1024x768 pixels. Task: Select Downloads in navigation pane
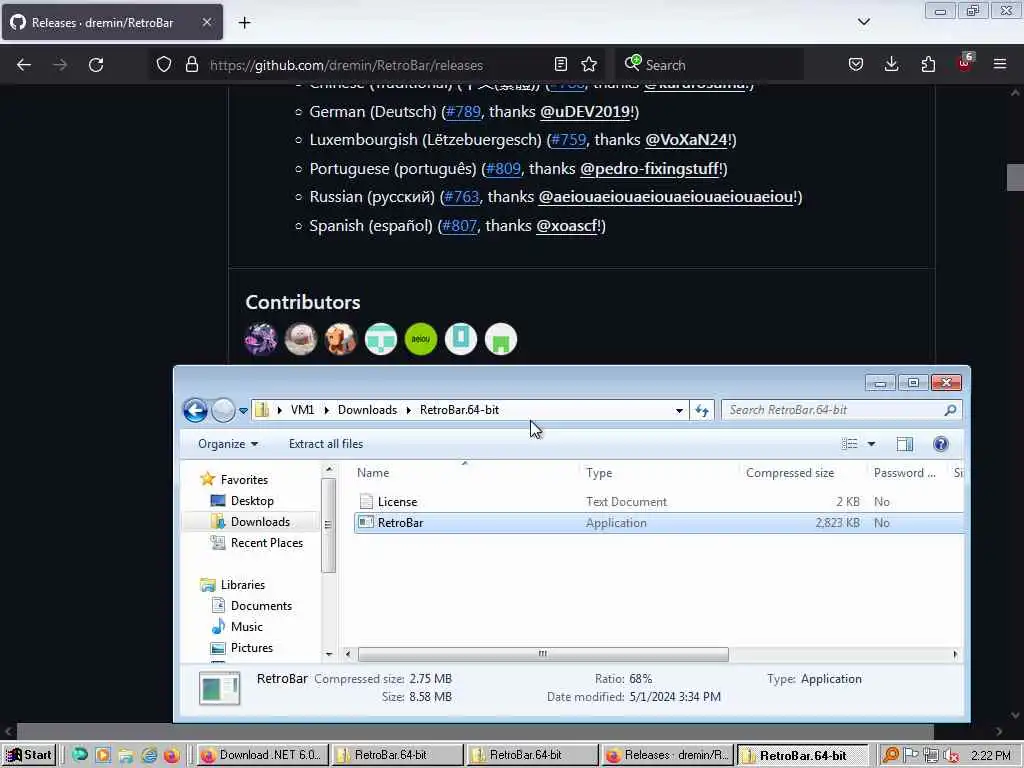point(260,522)
